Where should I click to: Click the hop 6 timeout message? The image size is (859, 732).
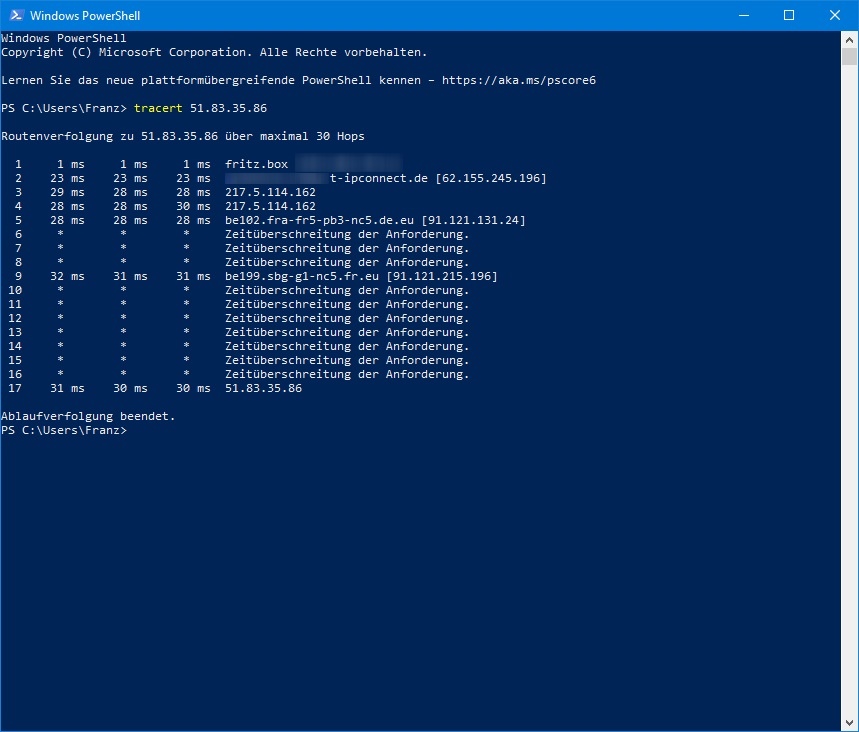tap(347, 234)
